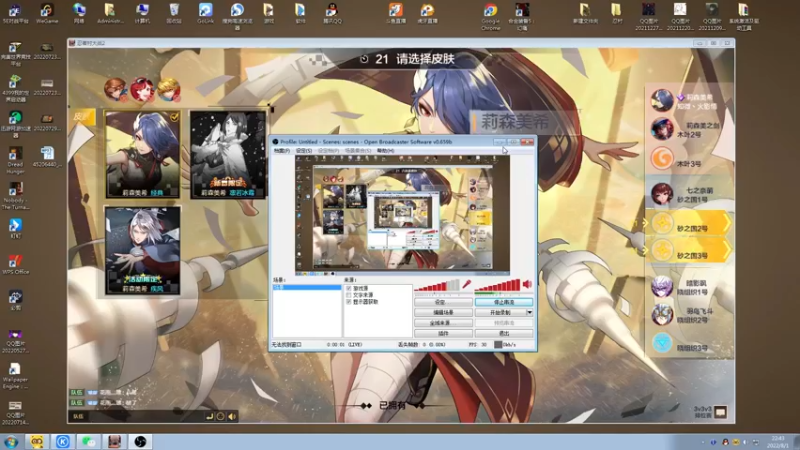Viewport: 800px width, 450px height.
Task: Select the 砂之国2号 team slot
Action: coord(689,223)
